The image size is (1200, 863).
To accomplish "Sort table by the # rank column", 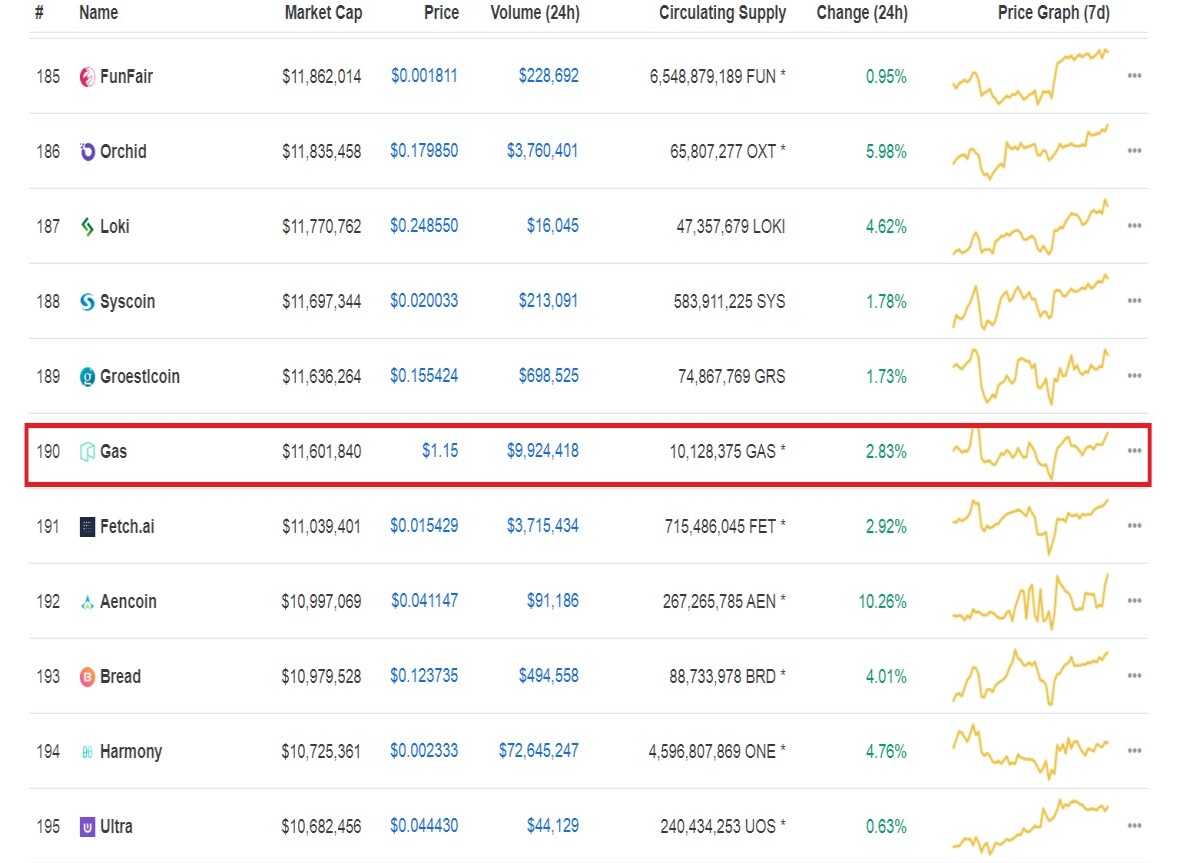I will [39, 13].
